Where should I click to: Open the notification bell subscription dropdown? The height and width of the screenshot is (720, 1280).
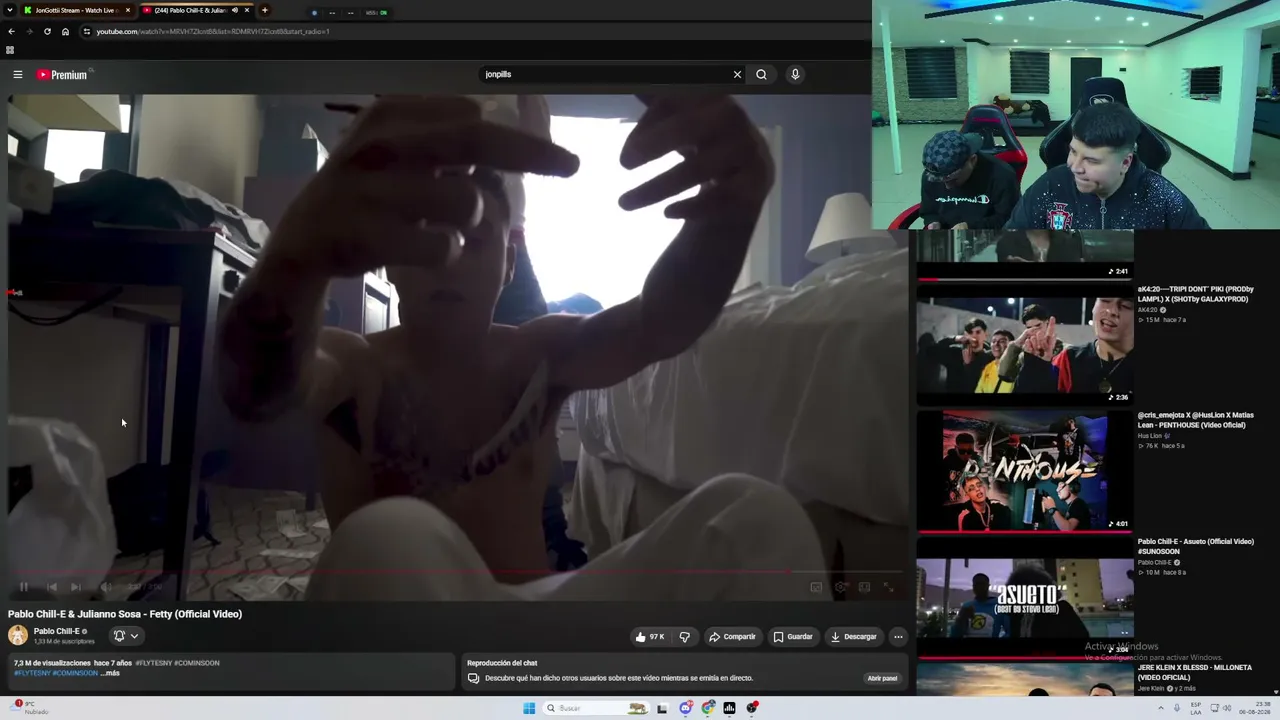[126, 636]
